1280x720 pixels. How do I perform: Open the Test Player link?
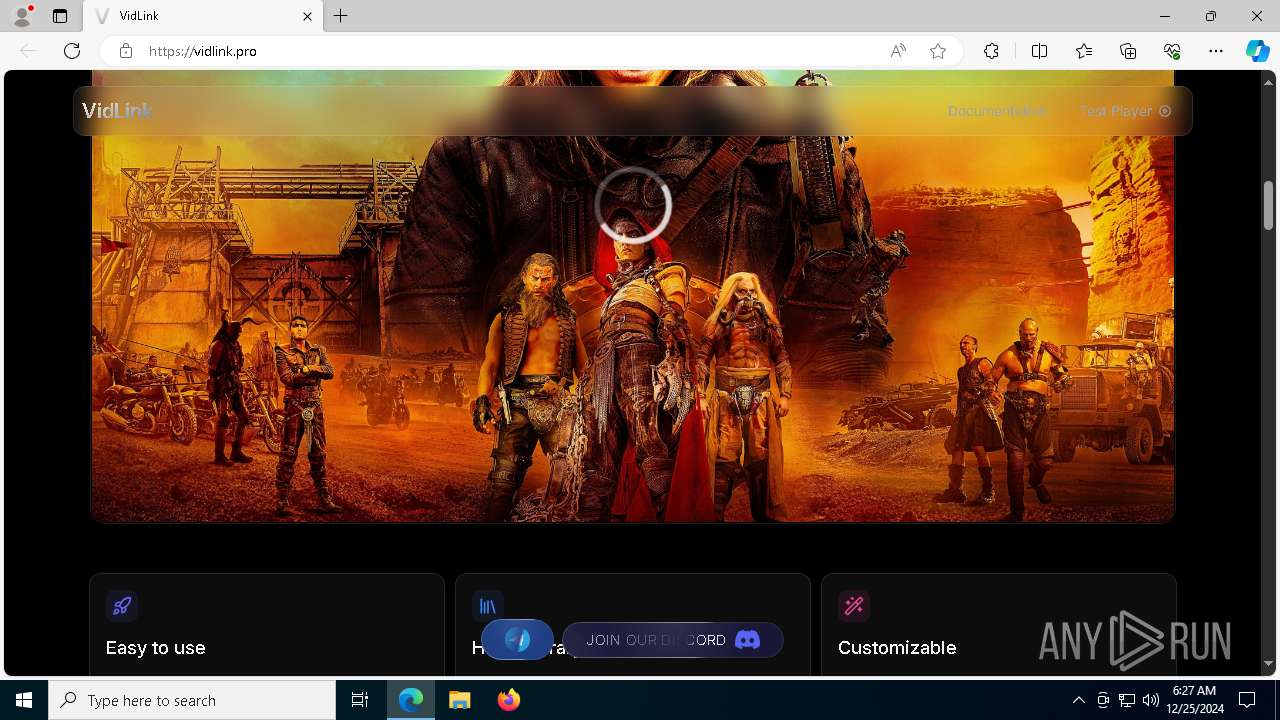tap(1125, 111)
